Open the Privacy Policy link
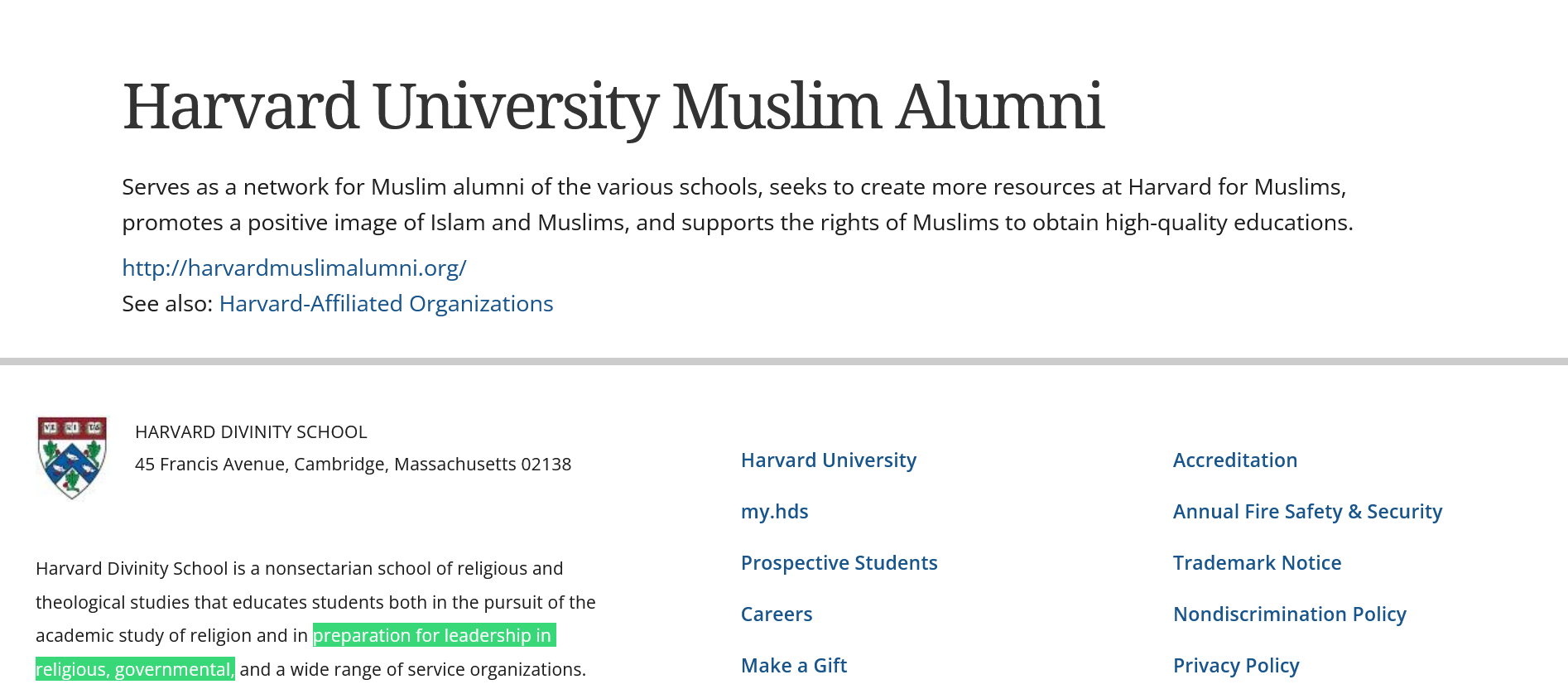The height and width of the screenshot is (689, 1568). click(1236, 666)
